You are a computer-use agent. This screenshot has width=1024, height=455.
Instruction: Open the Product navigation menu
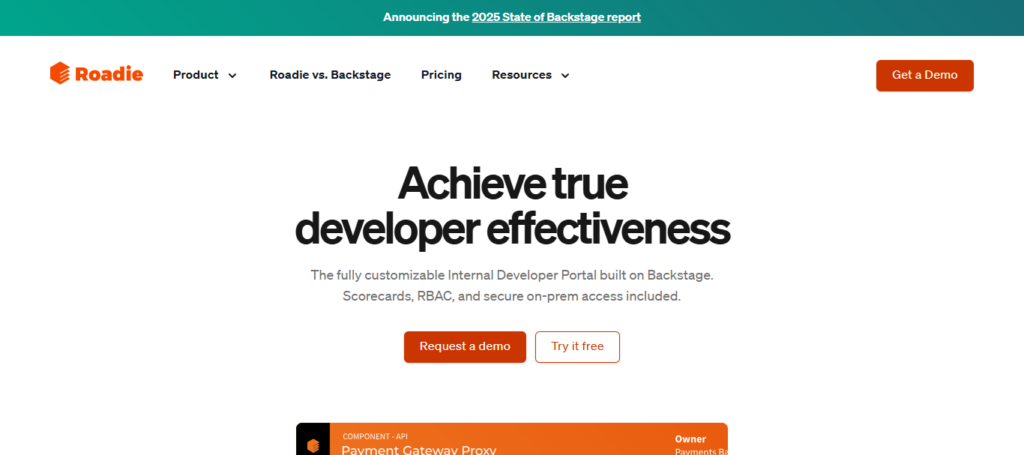196,75
